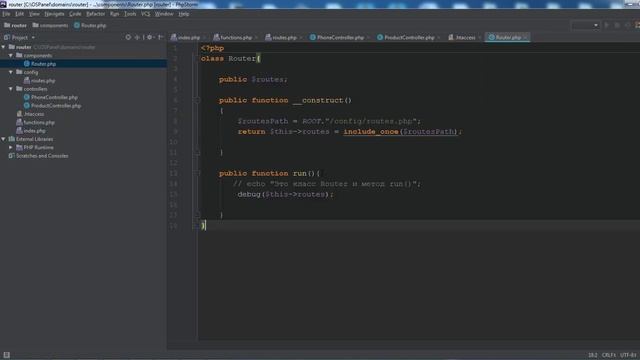Close the routes.php editor tab
This screenshot has width=640, height=360.
(301, 38)
